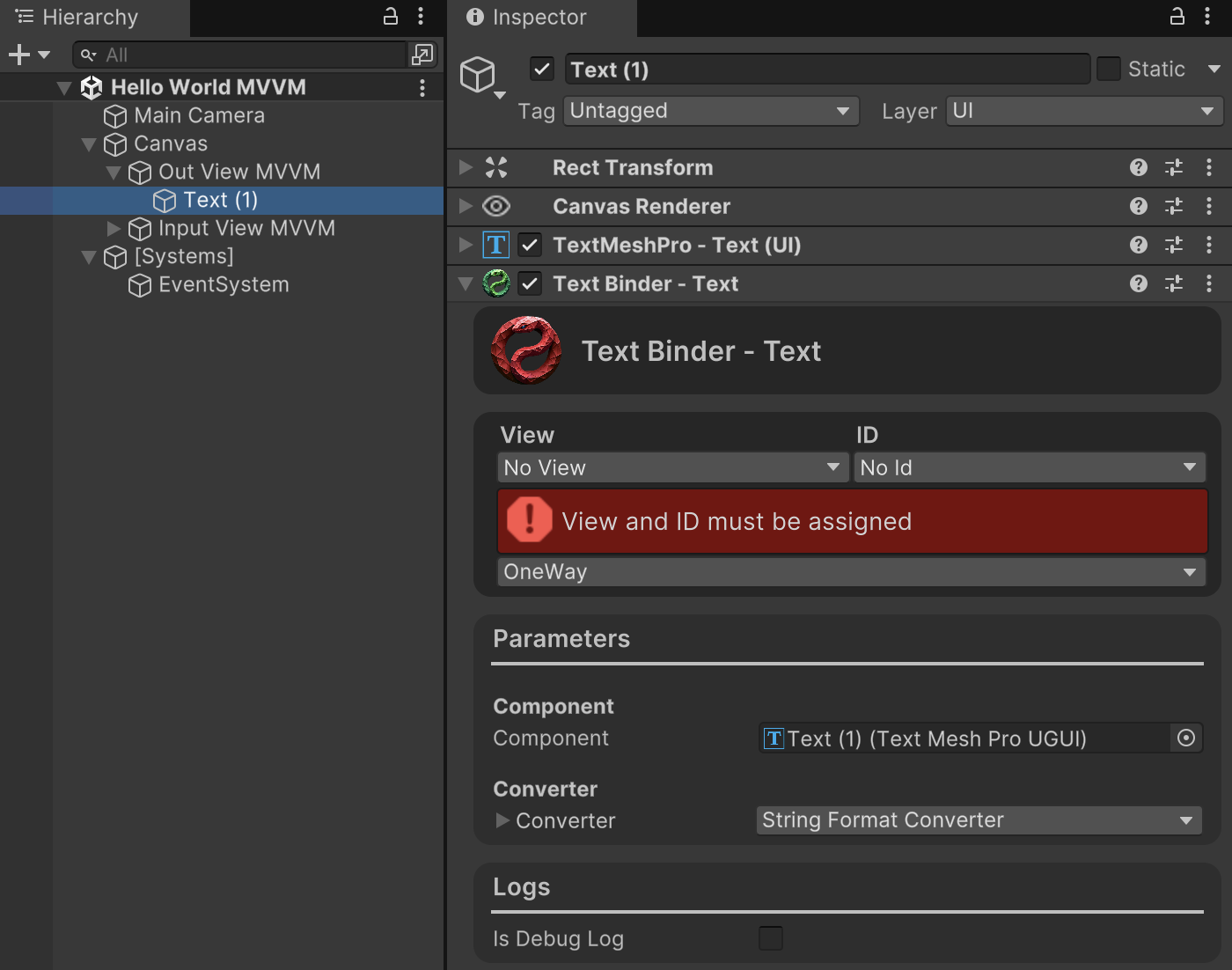Click the help icon on Text Binder - Text
Image resolution: width=1232 pixels, height=970 pixels.
pyautogui.click(x=1139, y=283)
